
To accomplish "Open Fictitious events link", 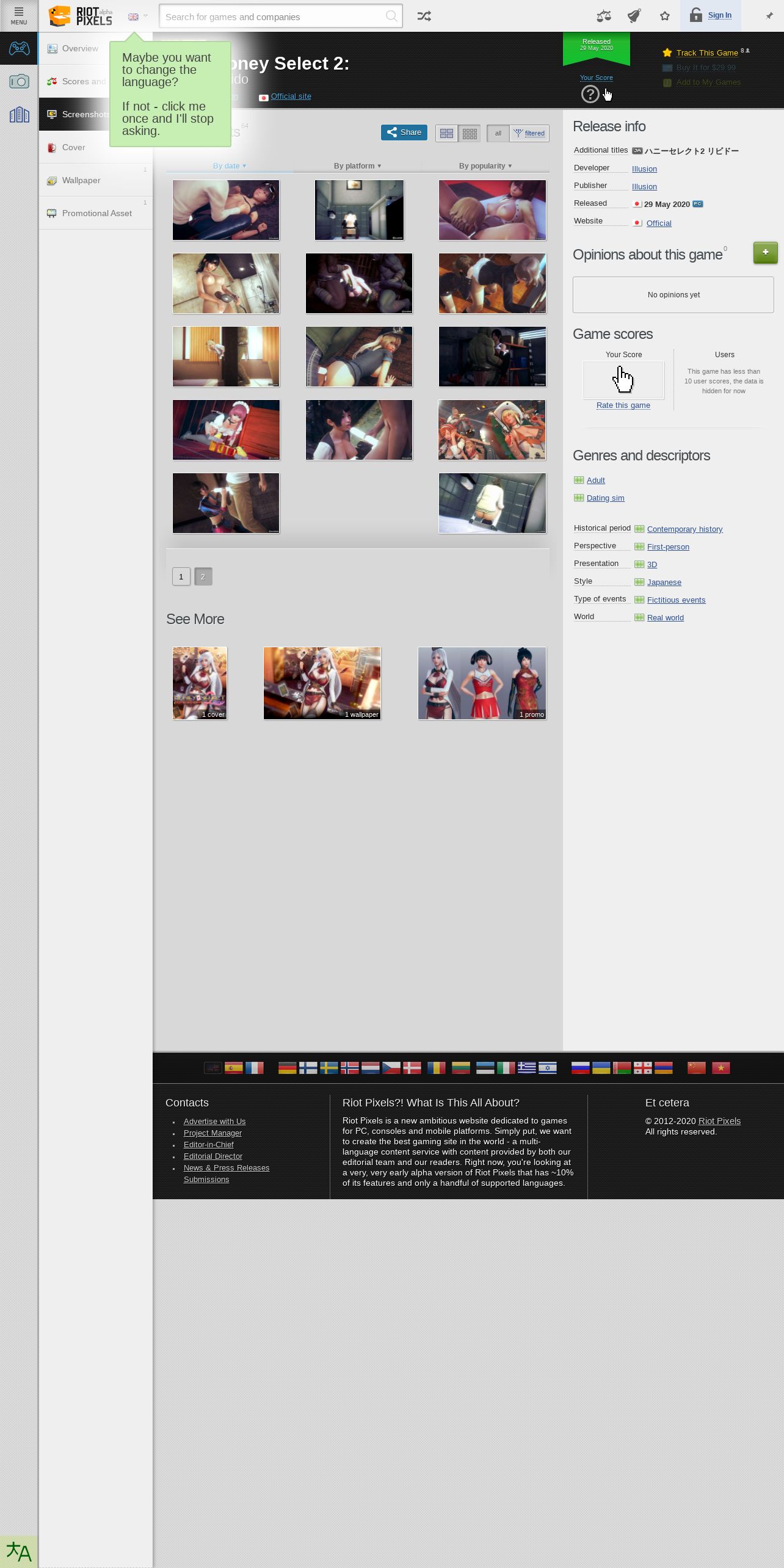I will [676, 600].
